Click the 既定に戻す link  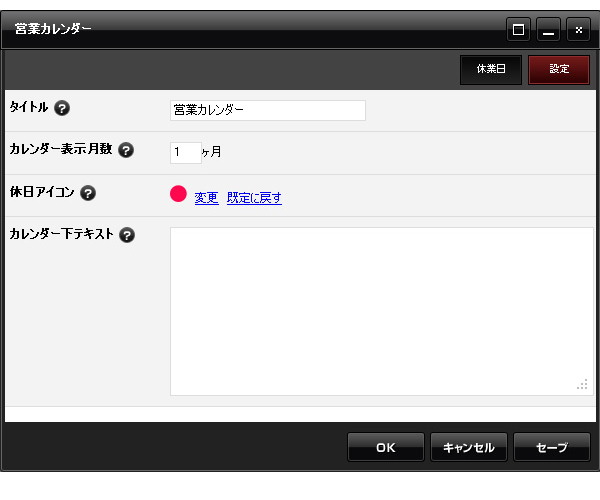pos(254,198)
